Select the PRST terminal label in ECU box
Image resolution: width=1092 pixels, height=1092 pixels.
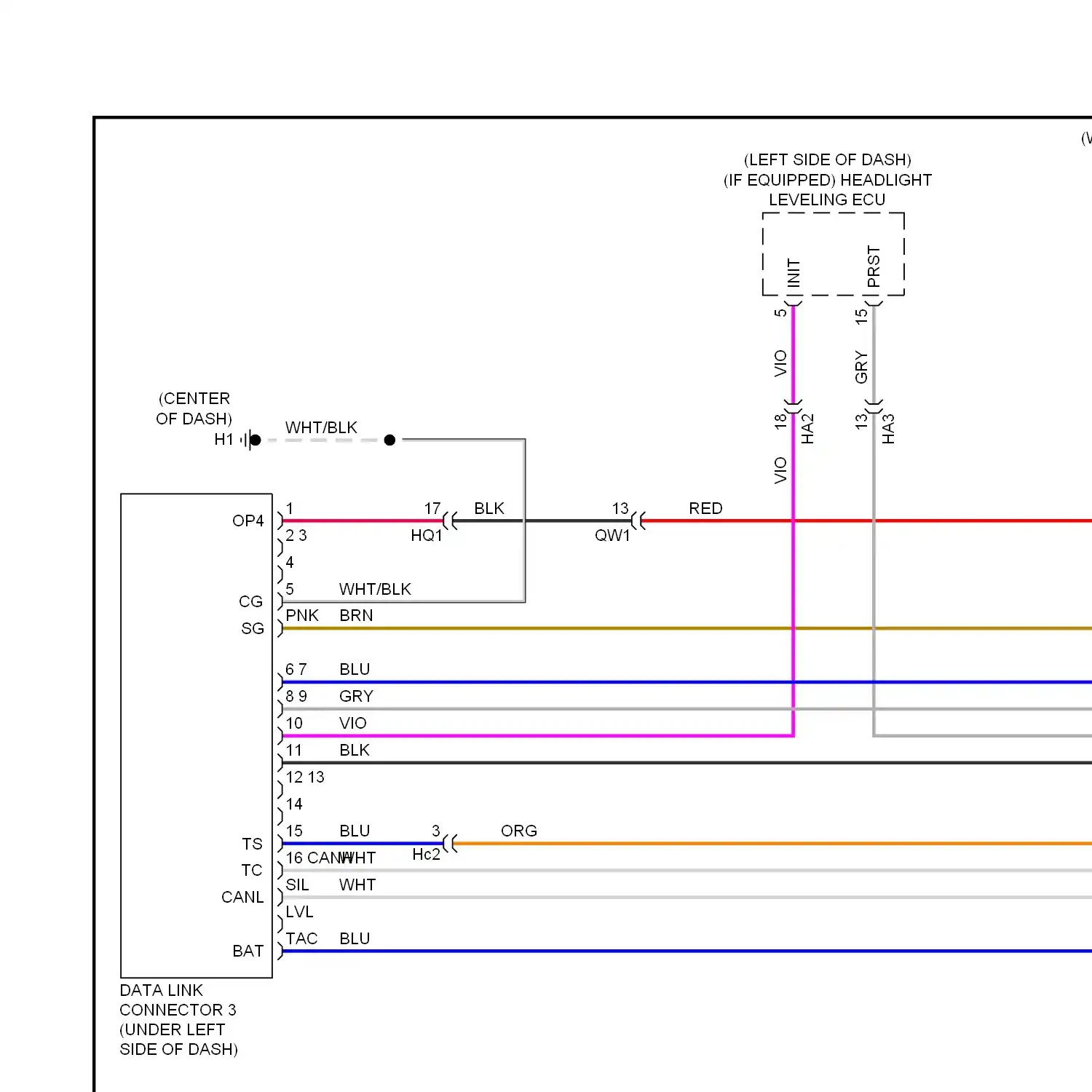click(x=874, y=266)
